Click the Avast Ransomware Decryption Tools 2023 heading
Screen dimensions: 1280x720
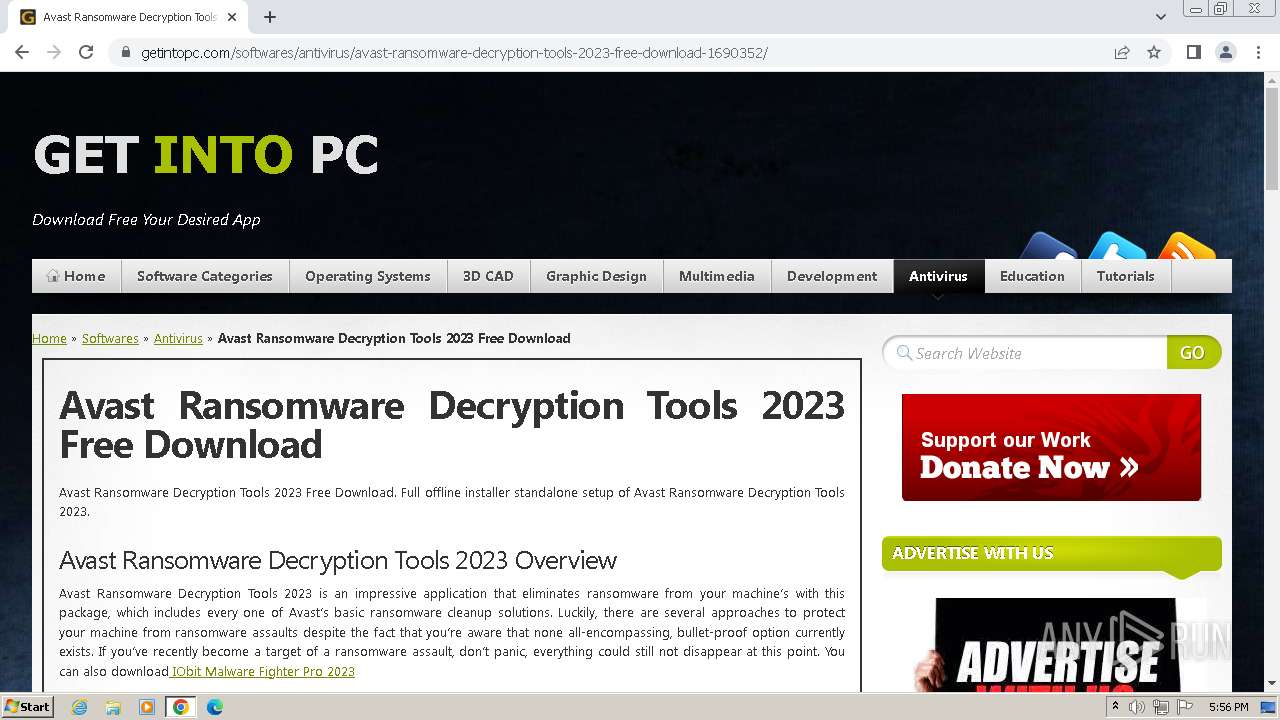(x=452, y=425)
